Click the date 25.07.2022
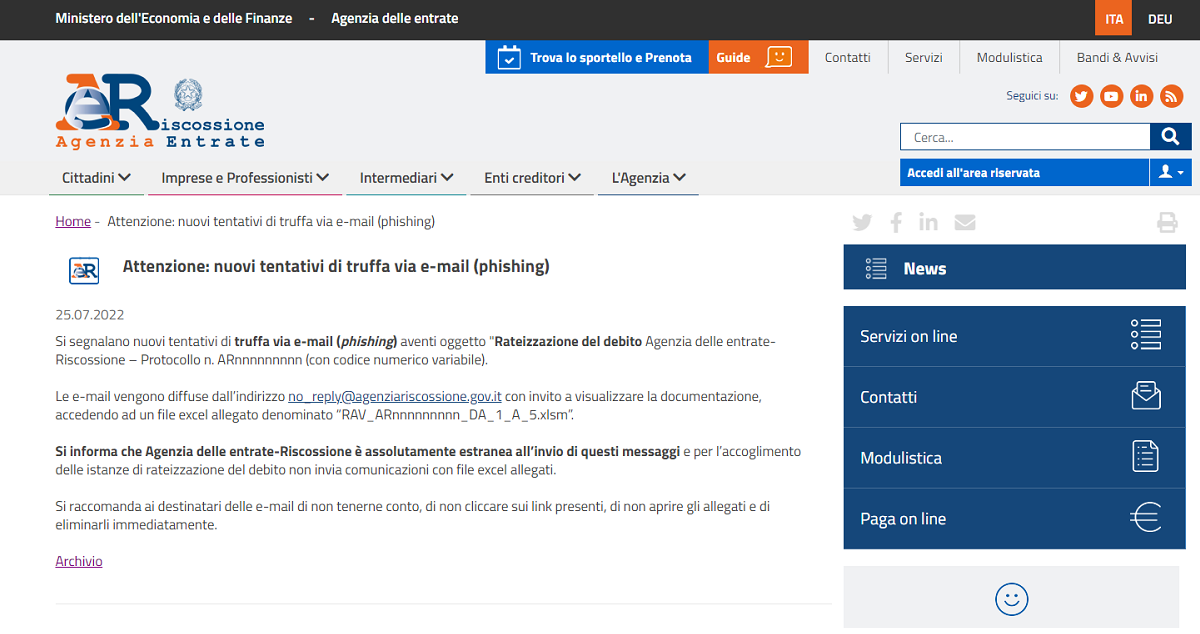This screenshot has width=1200, height=634. pos(90,314)
